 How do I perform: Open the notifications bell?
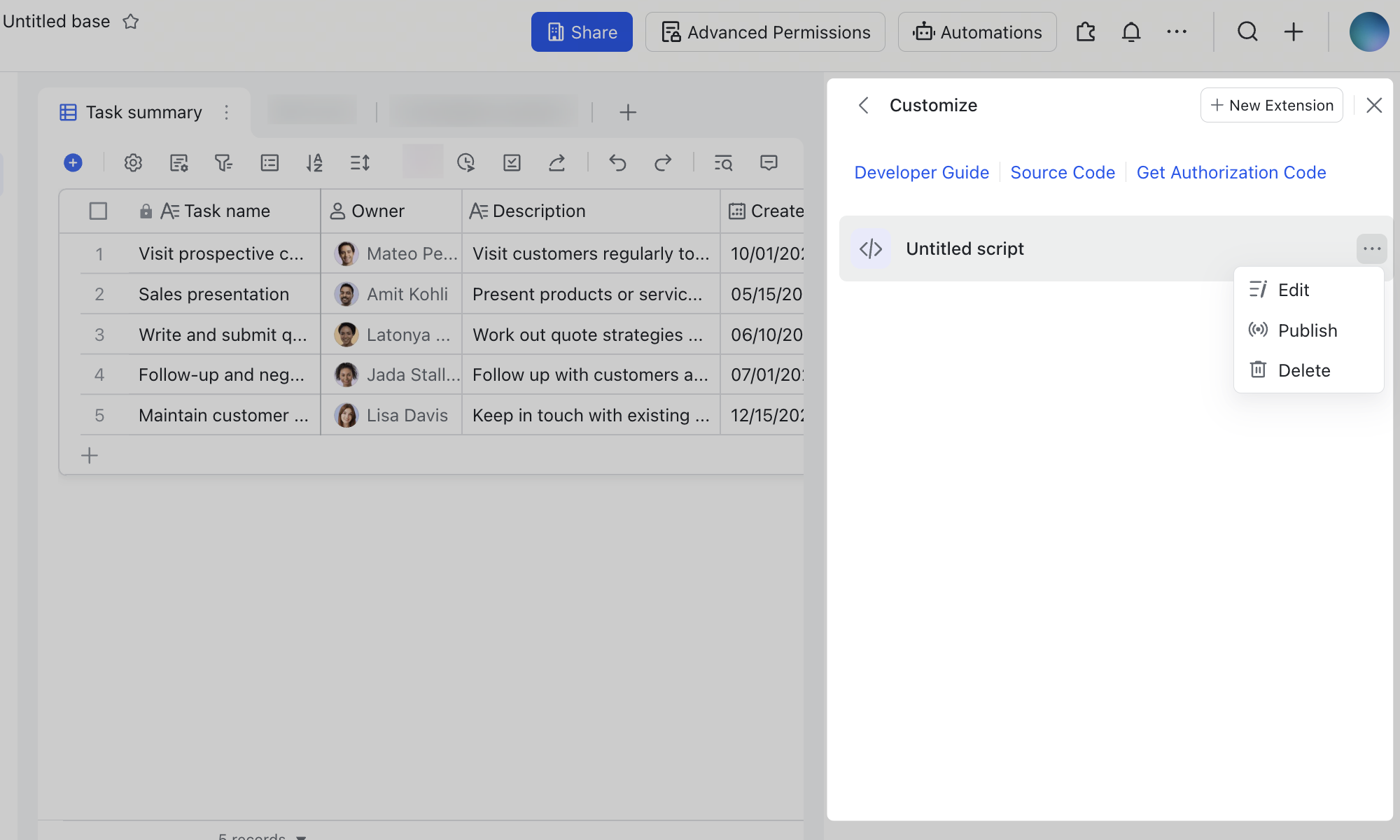(1131, 31)
